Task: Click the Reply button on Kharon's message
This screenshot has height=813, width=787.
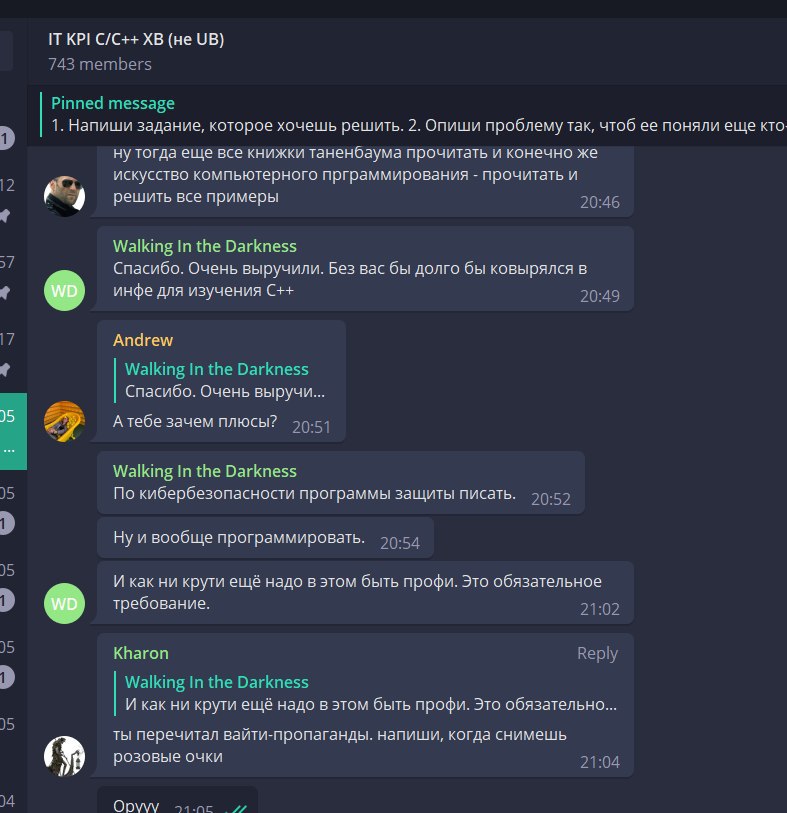Action: point(597,653)
